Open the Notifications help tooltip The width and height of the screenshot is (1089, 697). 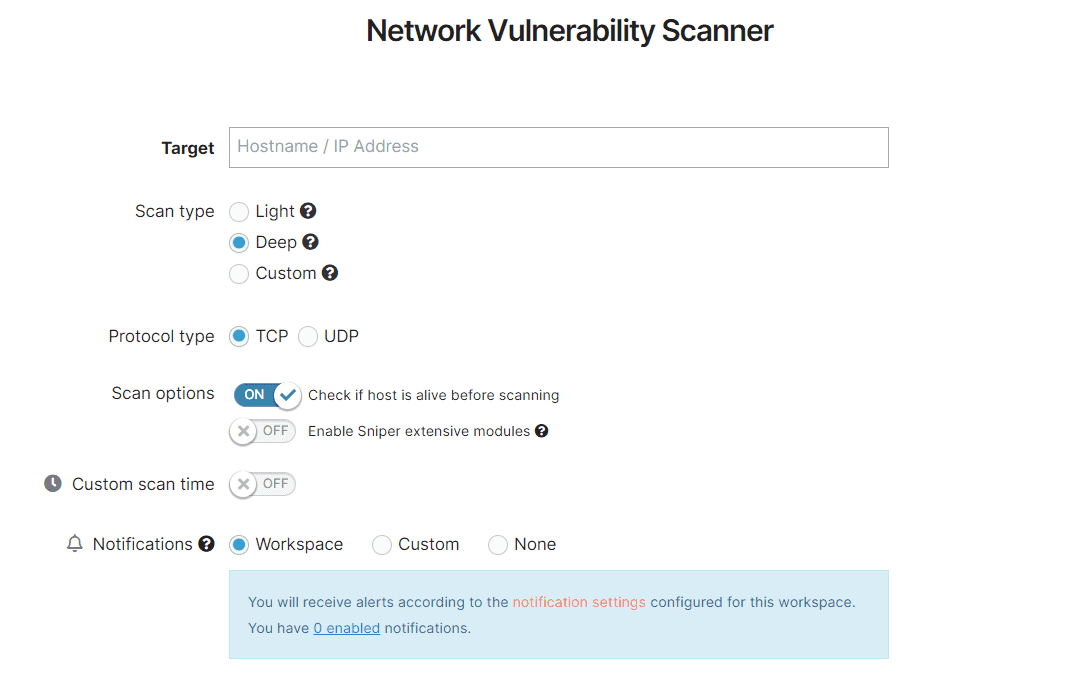pos(205,544)
